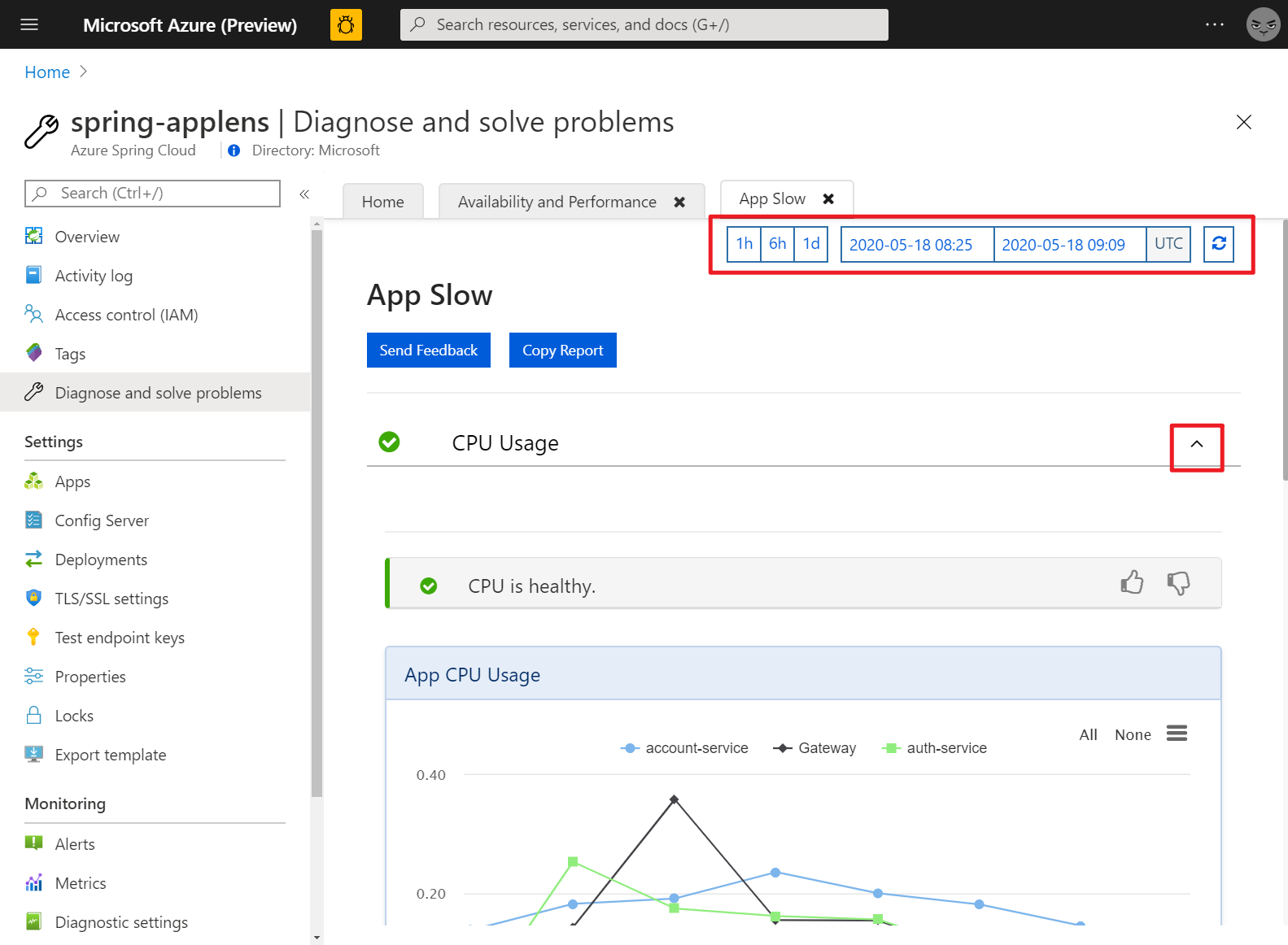Toggle the UTC time zone button
This screenshot has width=1288, height=945.
click(1168, 244)
